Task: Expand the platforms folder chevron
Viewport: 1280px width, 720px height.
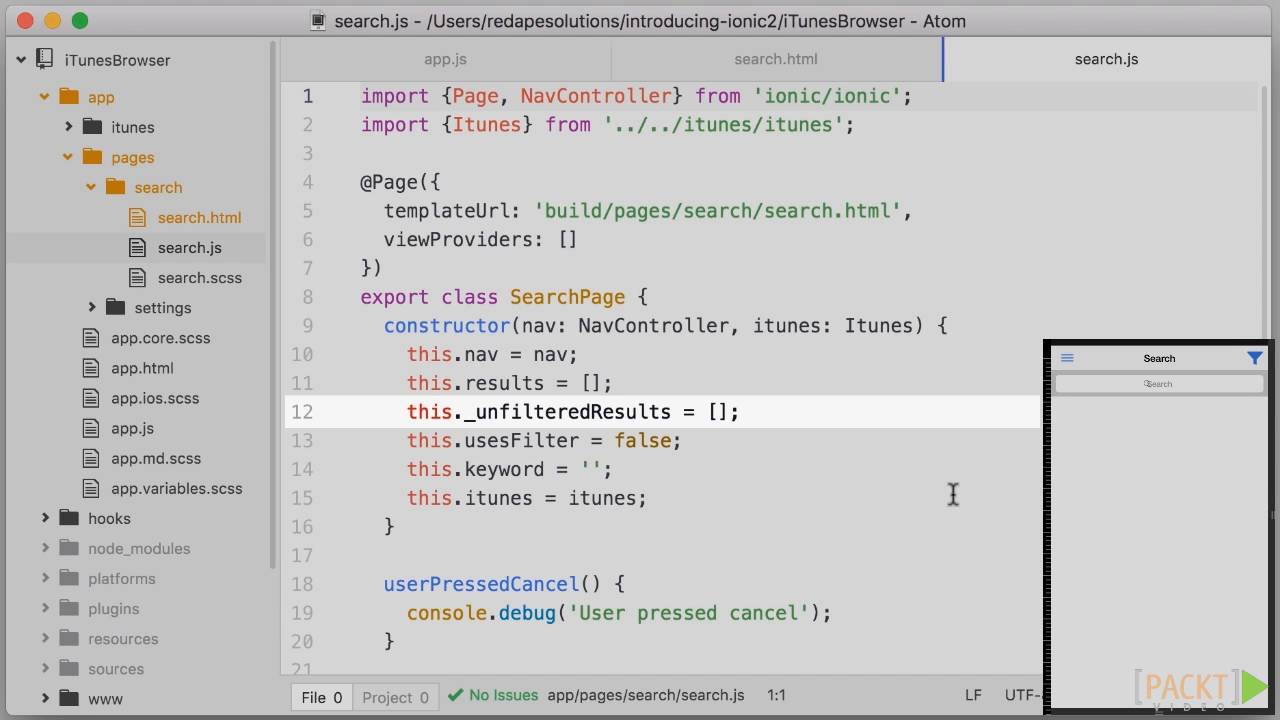Action: pos(44,578)
